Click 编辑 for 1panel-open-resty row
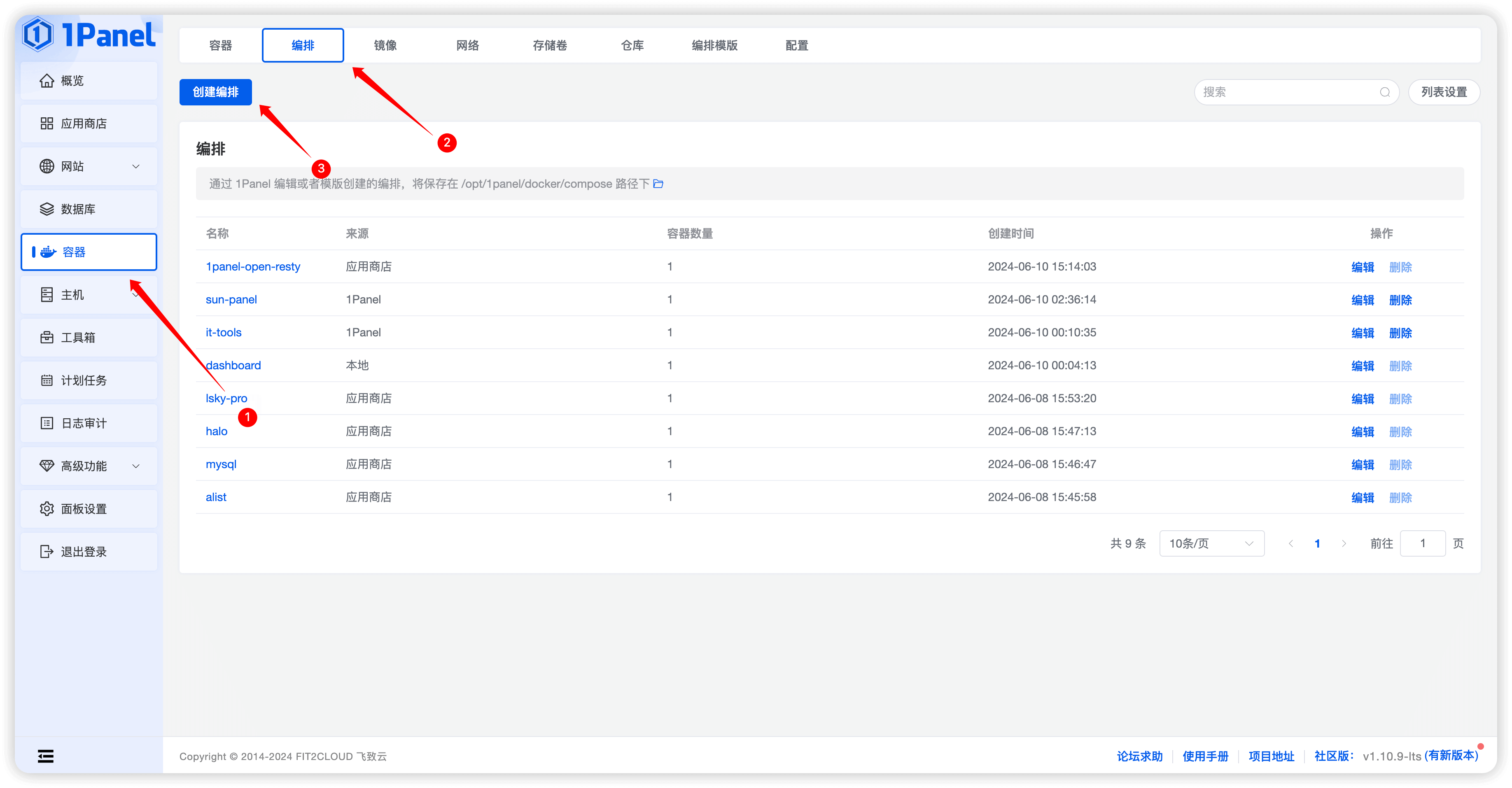The width and height of the screenshot is (1512, 788). [x=1363, y=267]
